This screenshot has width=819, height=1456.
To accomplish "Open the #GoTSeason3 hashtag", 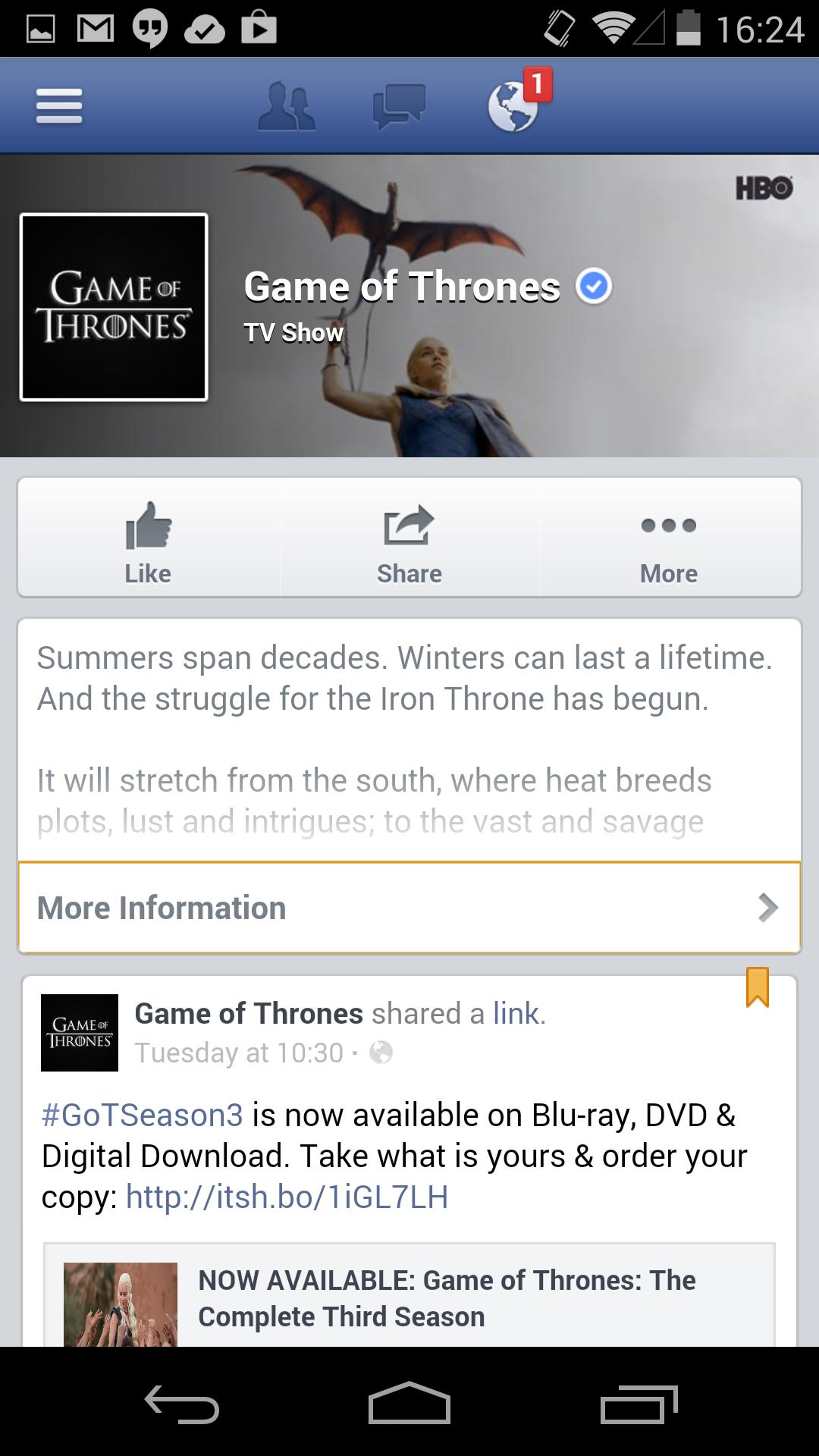I will 143,1115.
